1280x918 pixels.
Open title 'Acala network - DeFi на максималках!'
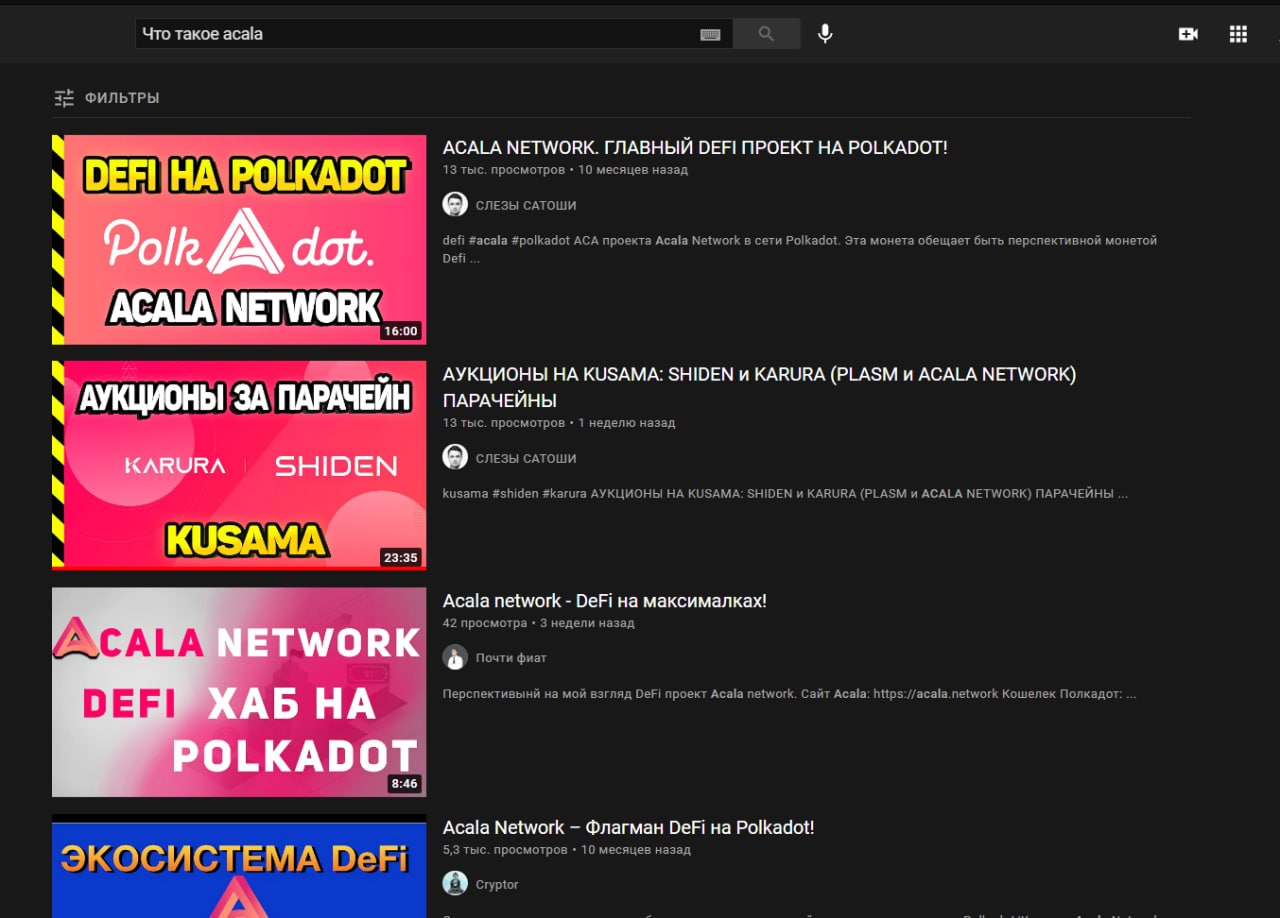pyautogui.click(x=605, y=601)
